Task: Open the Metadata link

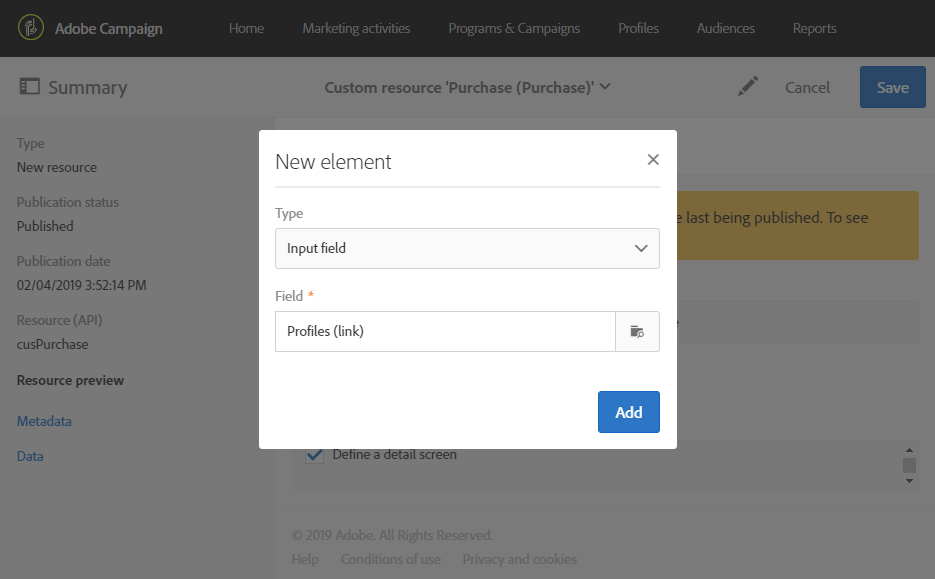Action: click(x=44, y=421)
